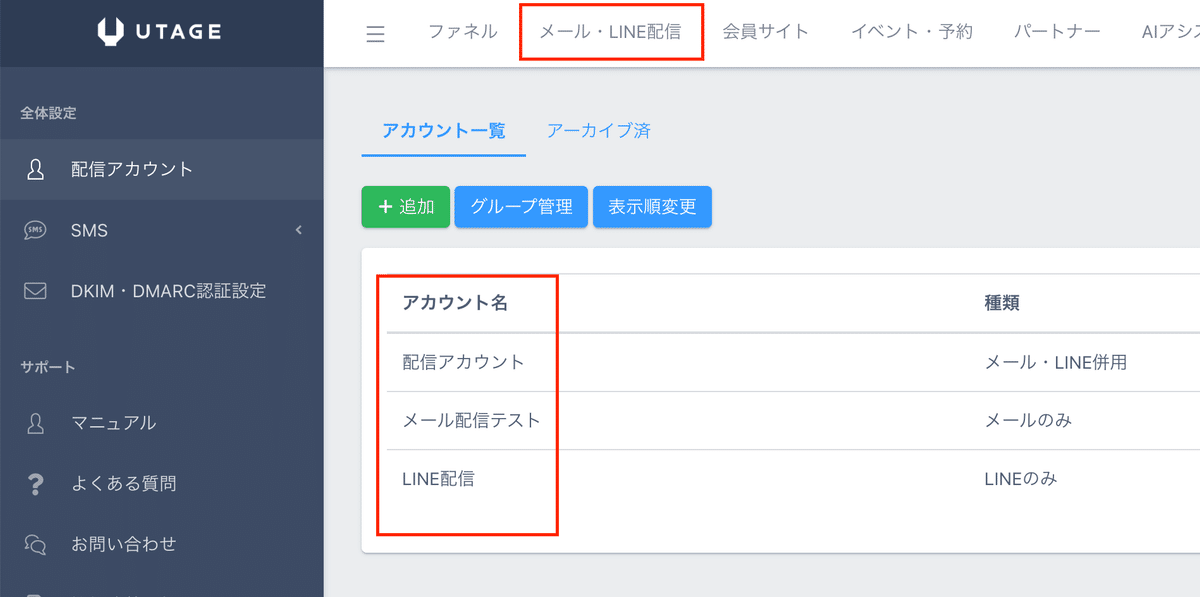Open マニュアル in the sidebar
The image size is (1200, 597).
click(x=162, y=423)
